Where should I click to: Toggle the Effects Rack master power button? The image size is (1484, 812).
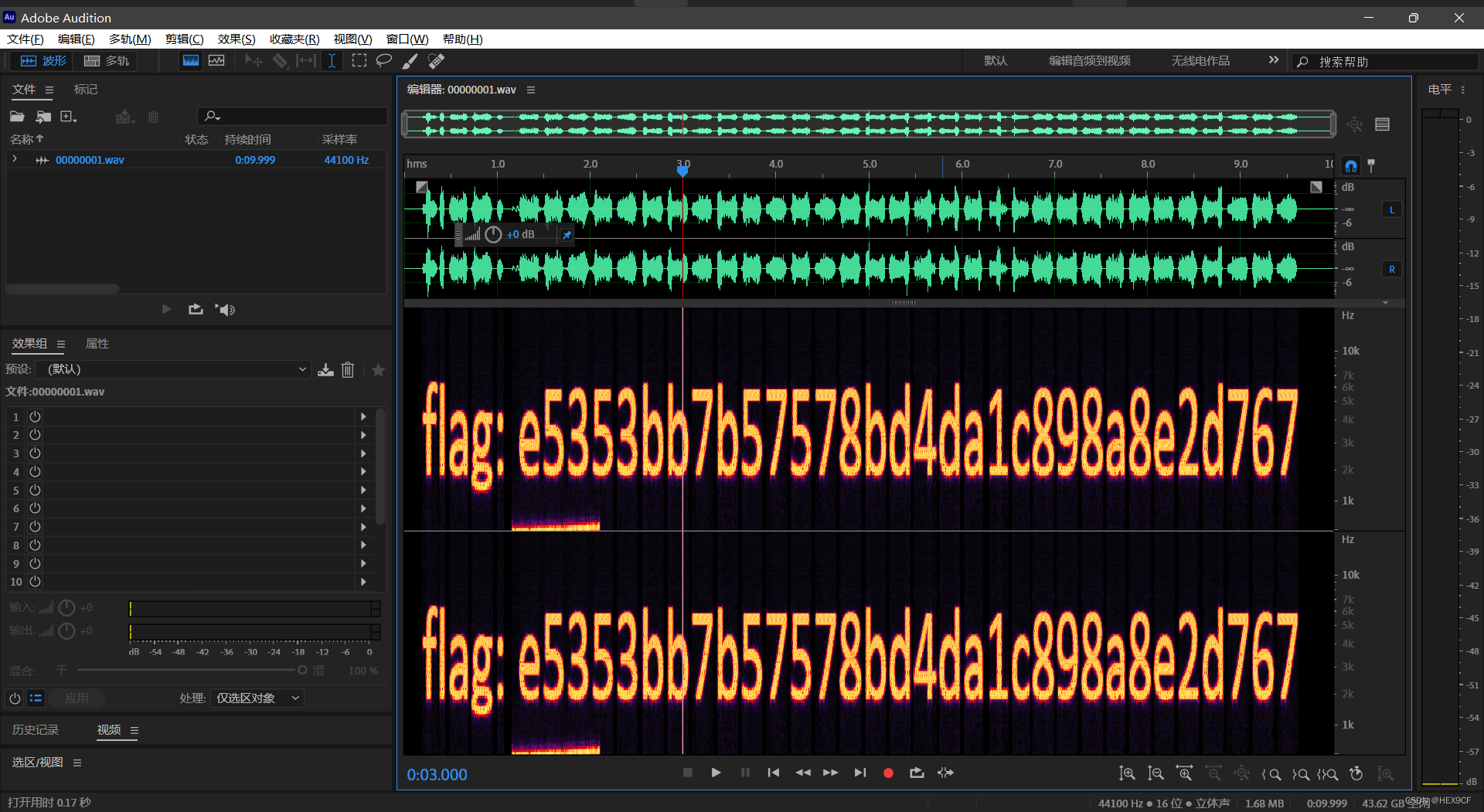tap(14, 698)
